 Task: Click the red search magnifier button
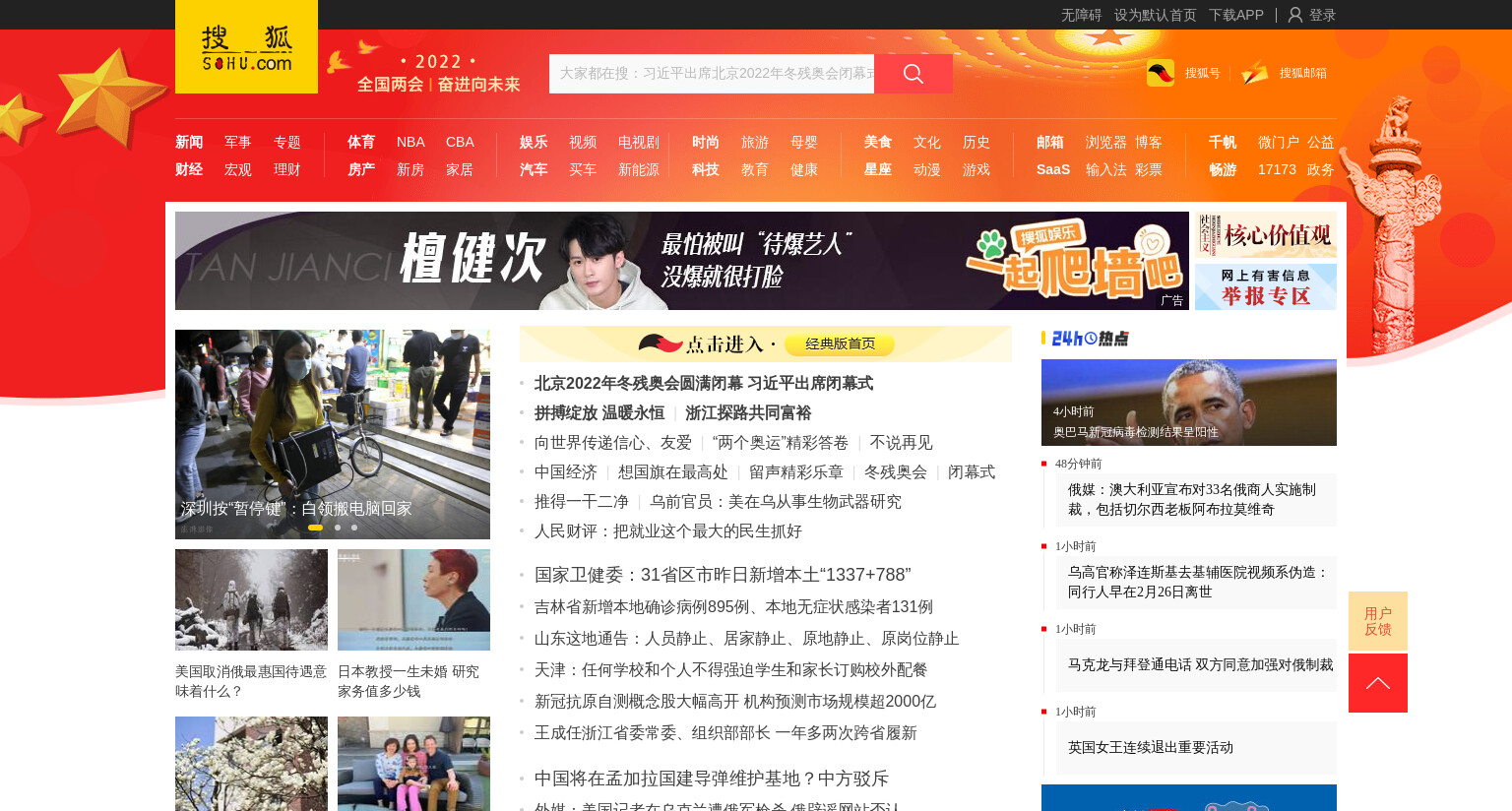(913, 74)
